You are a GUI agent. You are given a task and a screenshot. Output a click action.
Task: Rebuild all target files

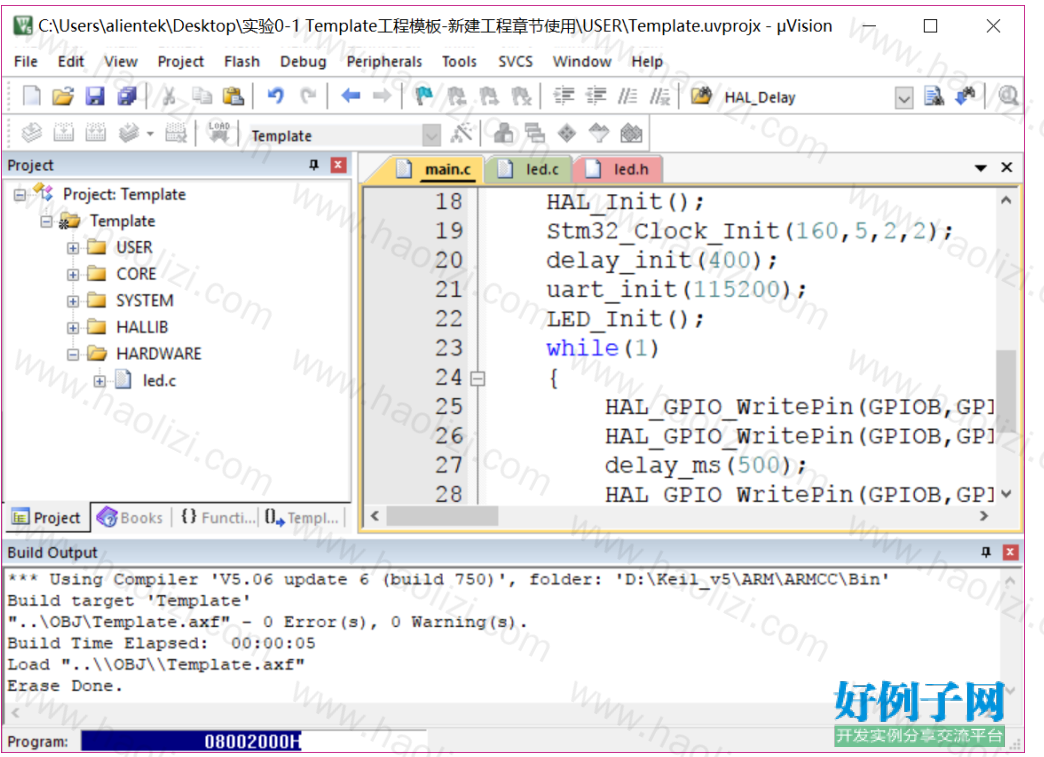95,133
